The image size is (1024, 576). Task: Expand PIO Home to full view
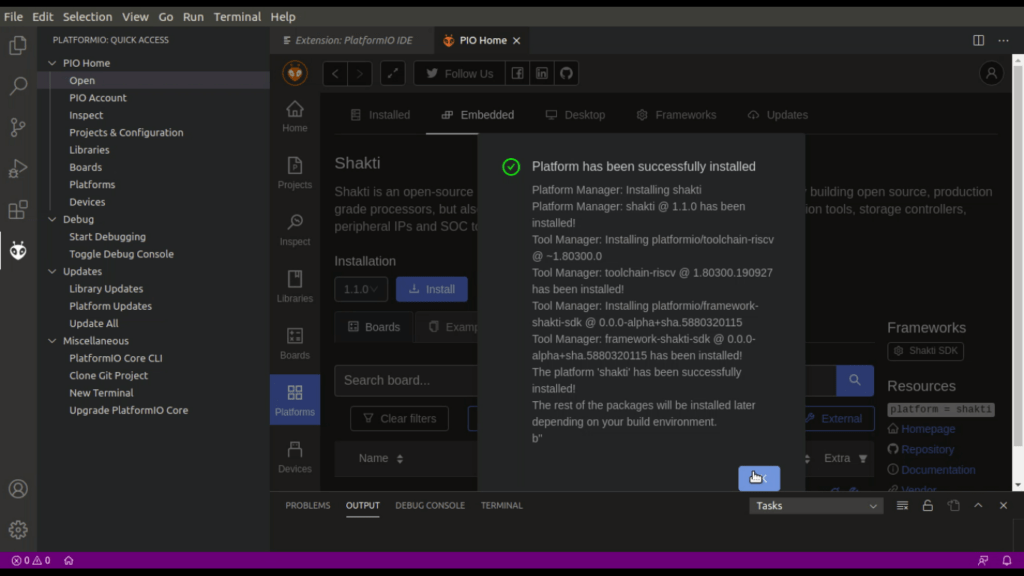[x=392, y=73]
